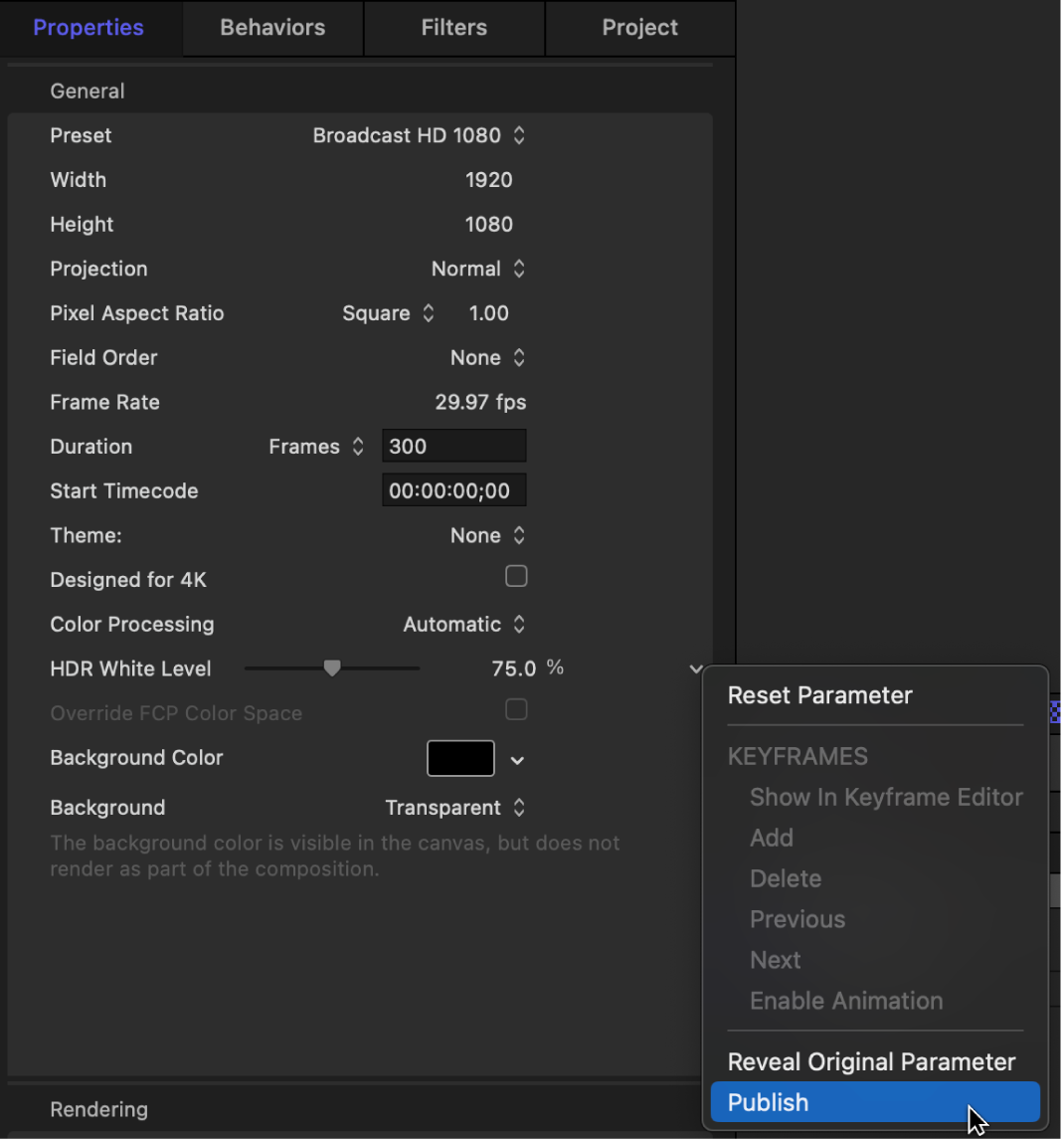Screen dimensions: 1064x1140
Task: Click Reveal Original Parameter
Action: click(x=871, y=1061)
